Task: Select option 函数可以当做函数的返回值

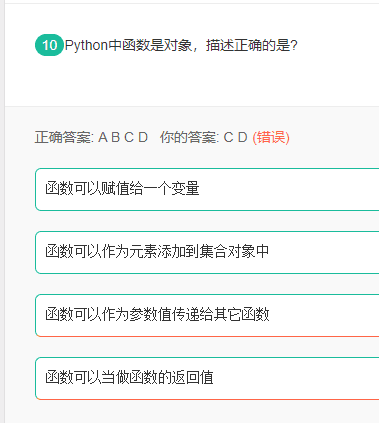Action: [x=207, y=378]
